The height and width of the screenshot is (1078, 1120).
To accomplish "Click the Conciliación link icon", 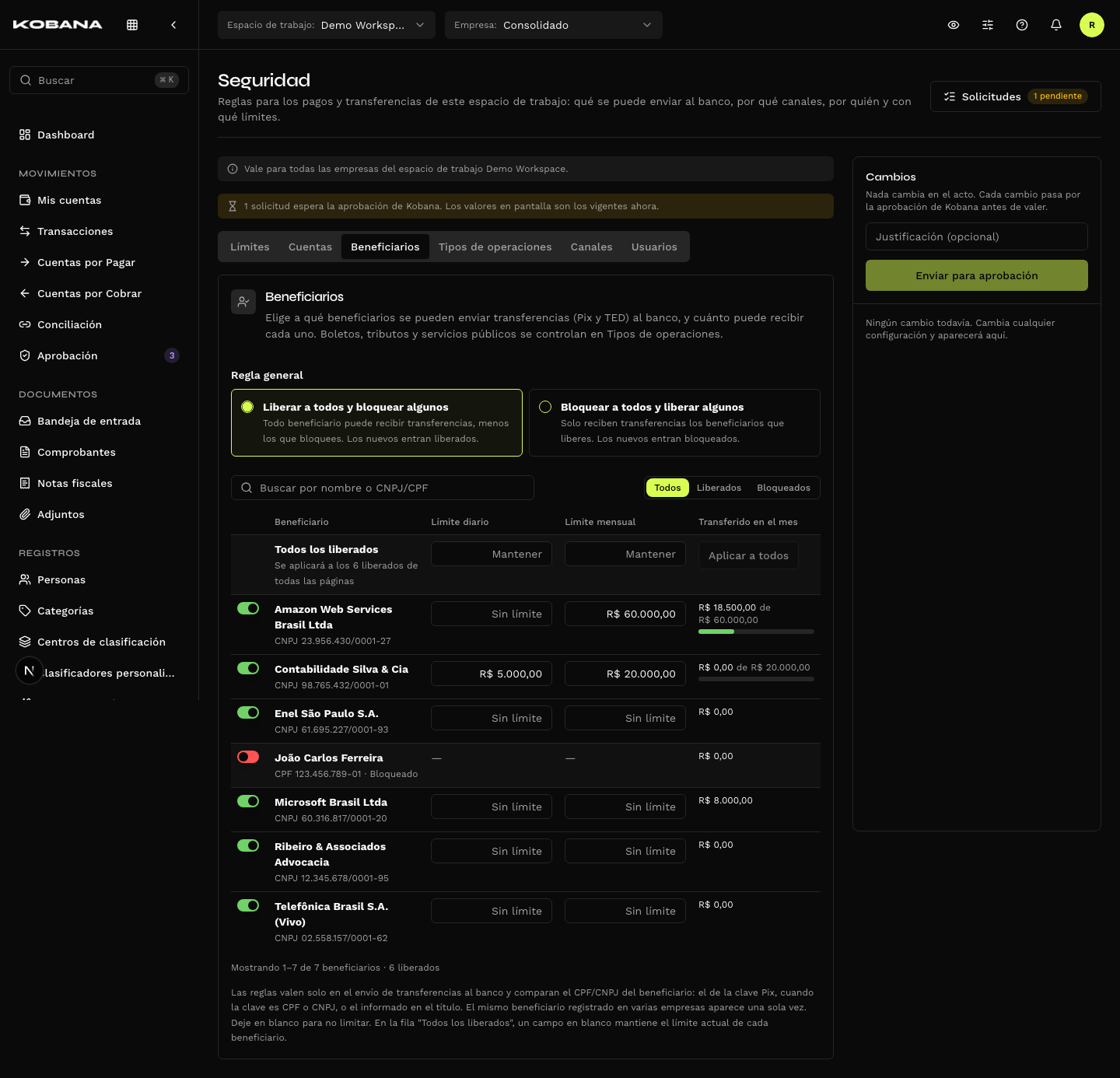I will coord(25,324).
